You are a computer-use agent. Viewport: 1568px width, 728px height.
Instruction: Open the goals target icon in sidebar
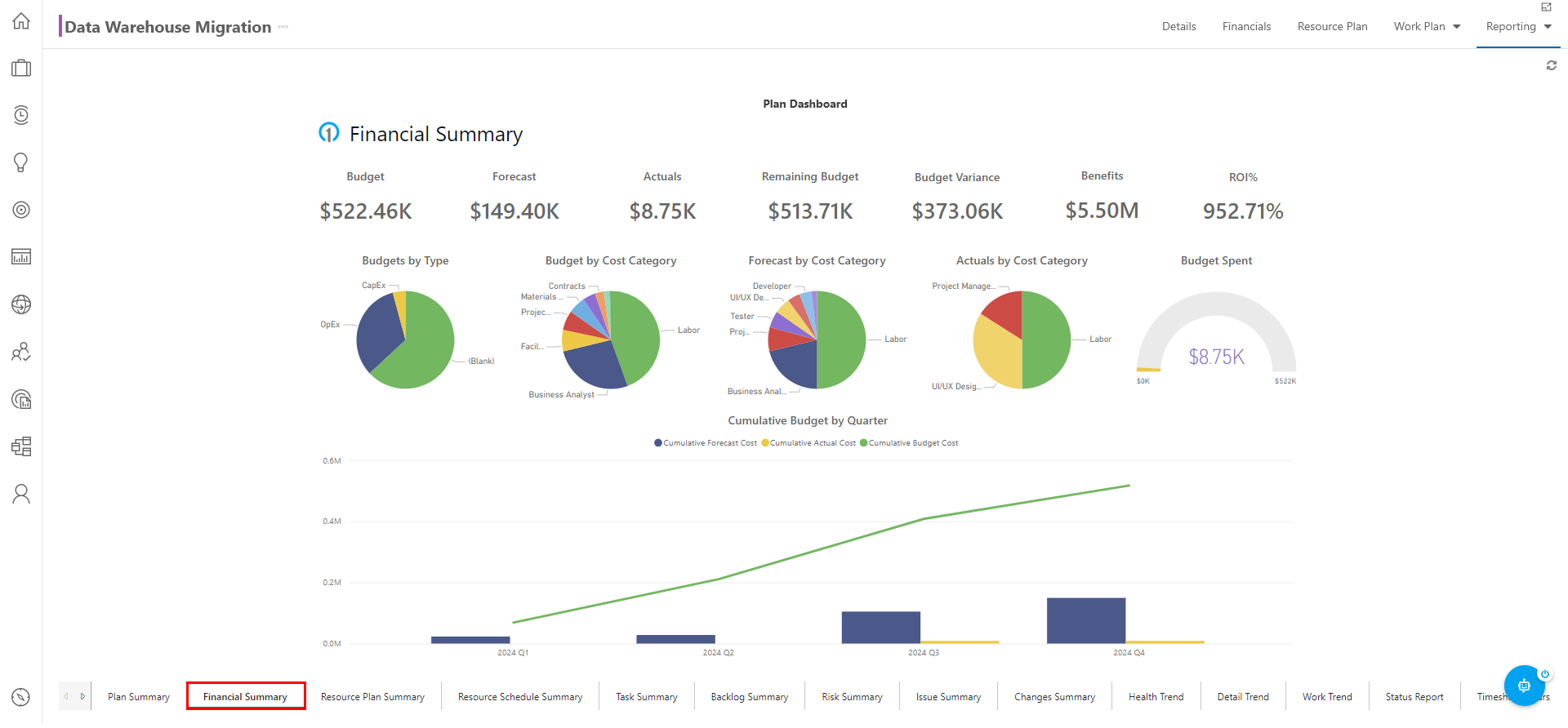[x=21, y=210]
